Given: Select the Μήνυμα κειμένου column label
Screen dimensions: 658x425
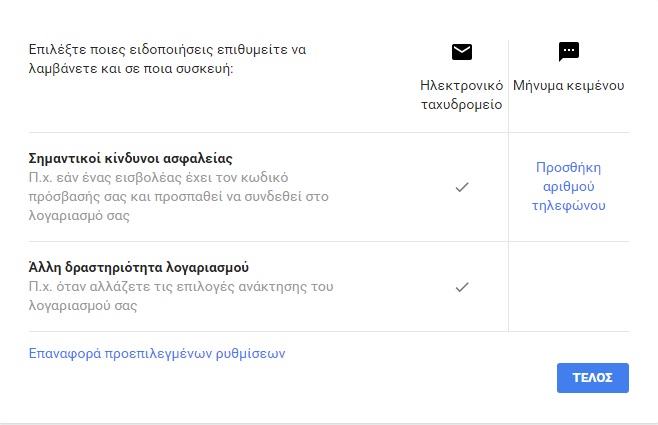Looking at the screenshot, I should (x=569, y=86).
